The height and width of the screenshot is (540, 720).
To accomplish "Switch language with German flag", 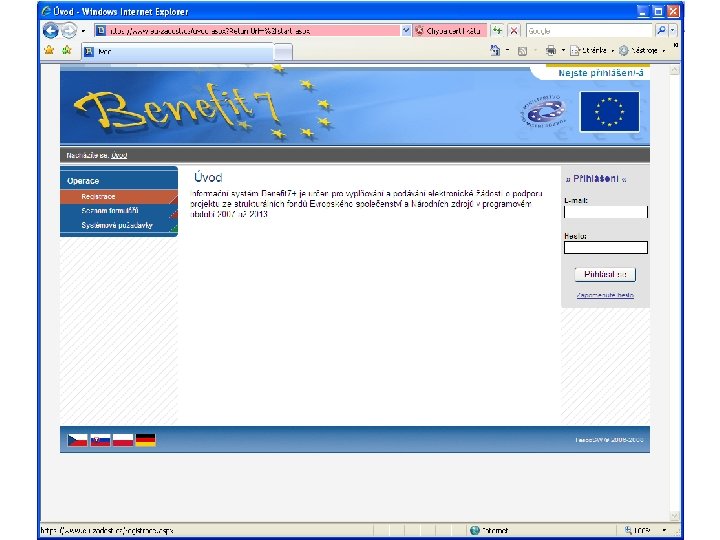I will coord(146,440).
